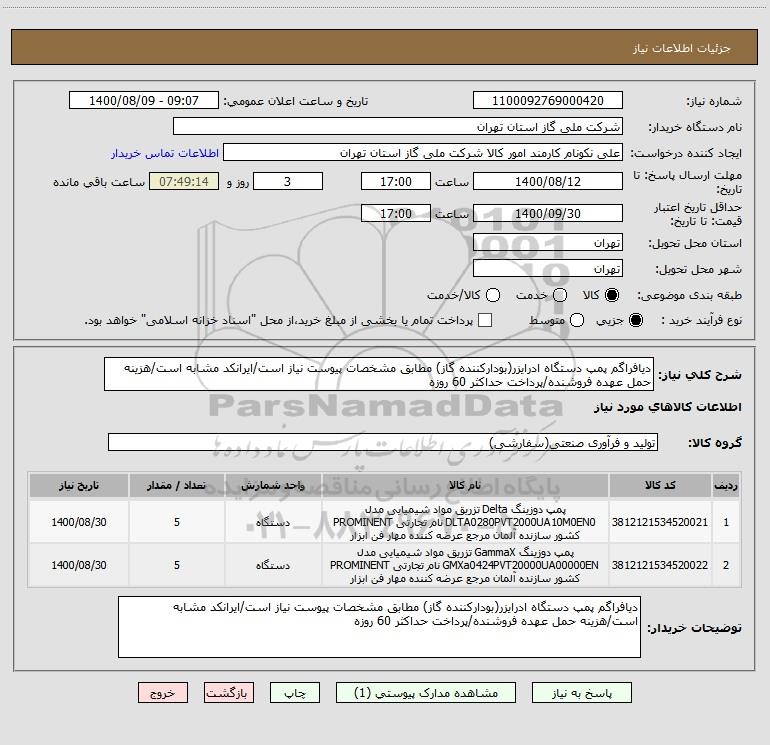Select the متوسط purchase type radio
This screenshot has height=745, width=770.
click(x=577, y=321)
